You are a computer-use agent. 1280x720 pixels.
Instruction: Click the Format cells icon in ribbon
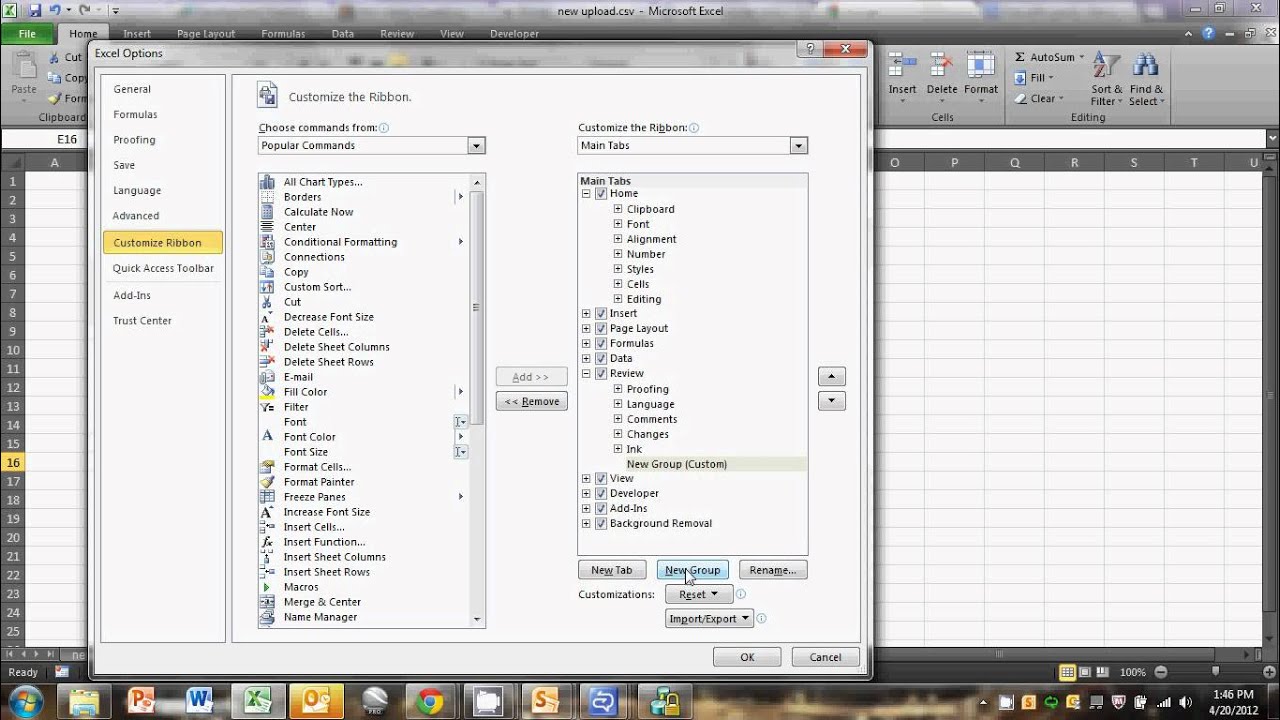coord(981,66)
